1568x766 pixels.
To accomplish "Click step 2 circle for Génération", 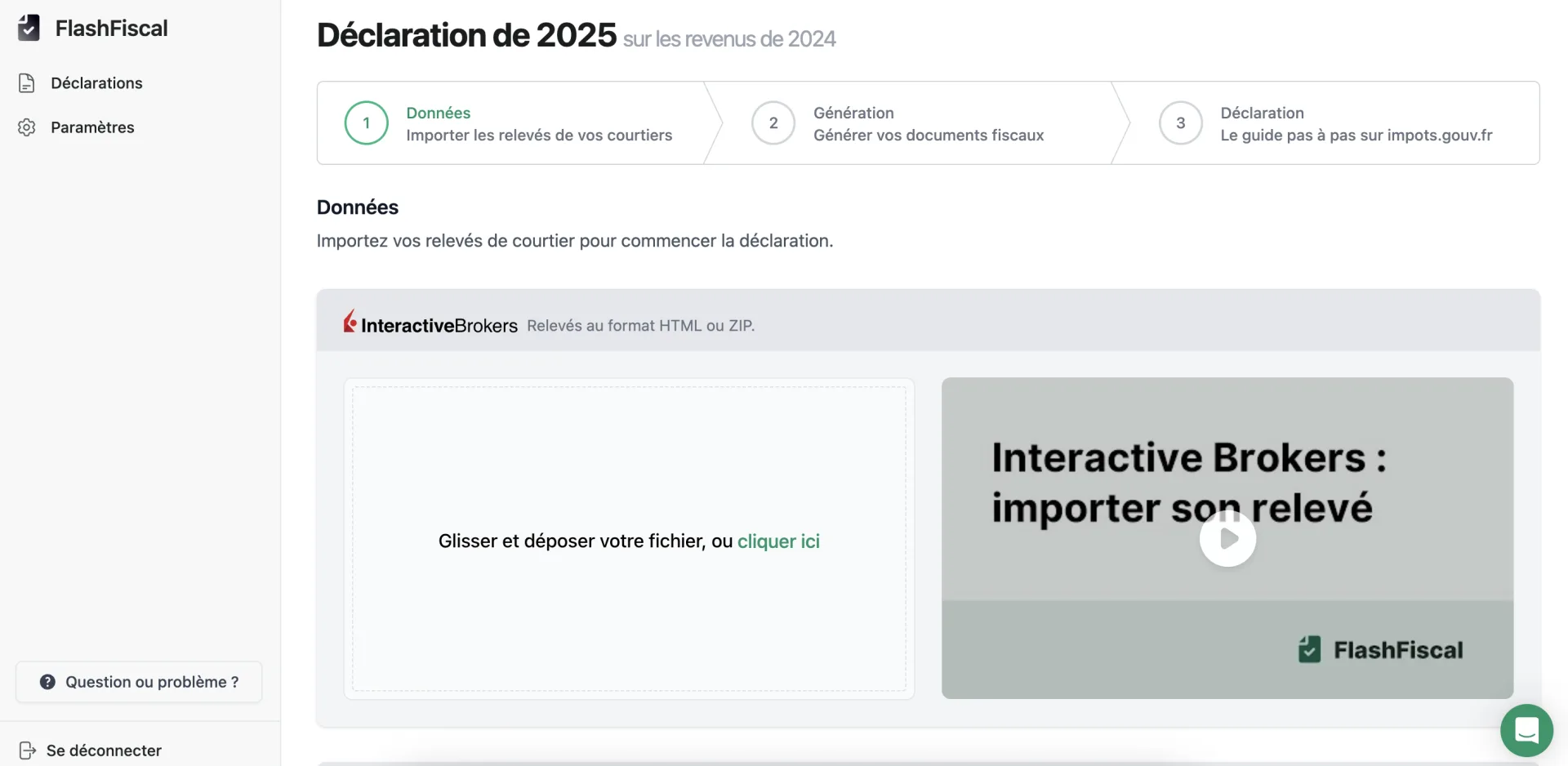I will [x=773, y=123].
